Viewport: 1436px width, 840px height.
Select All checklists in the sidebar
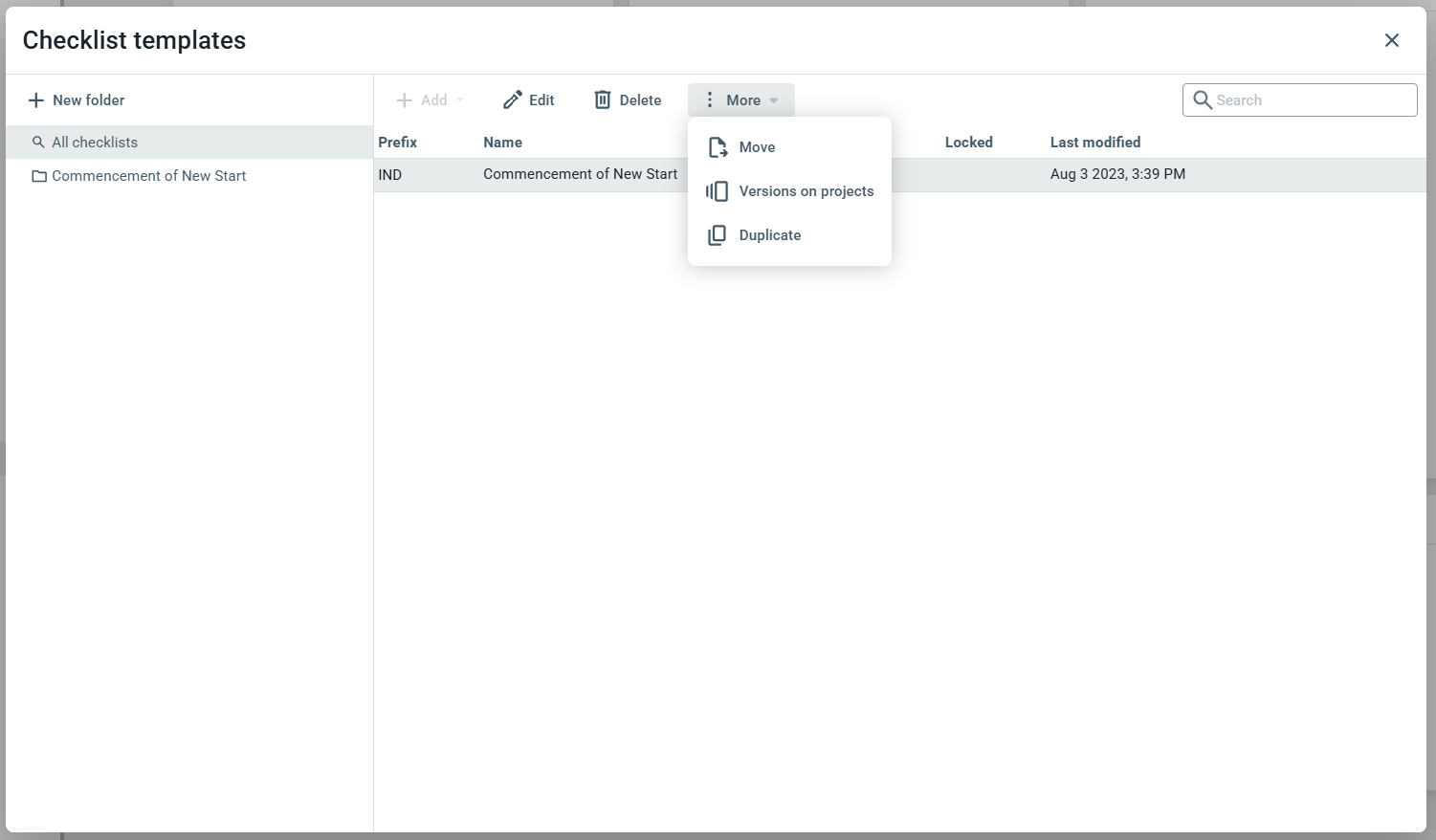[x=95, y=143]
